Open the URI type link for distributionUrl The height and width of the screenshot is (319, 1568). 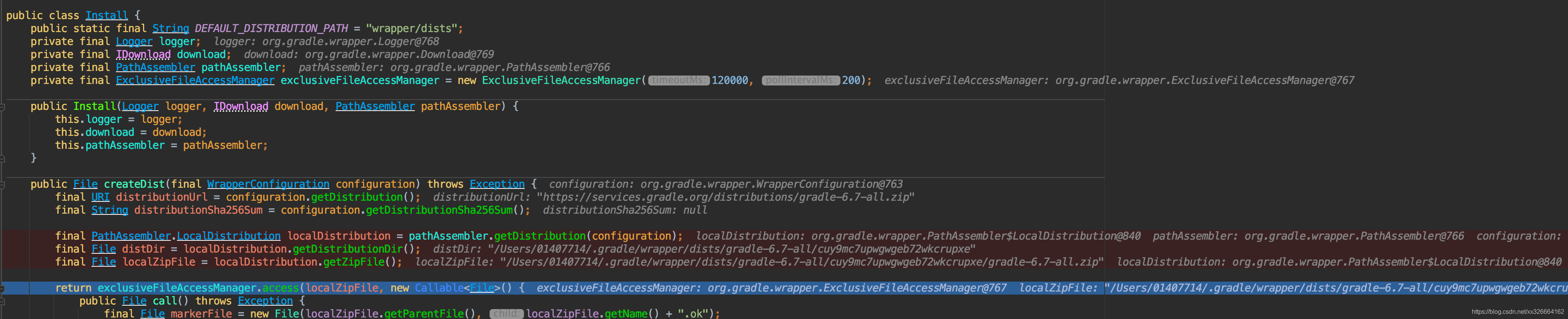tap(100, 197)
